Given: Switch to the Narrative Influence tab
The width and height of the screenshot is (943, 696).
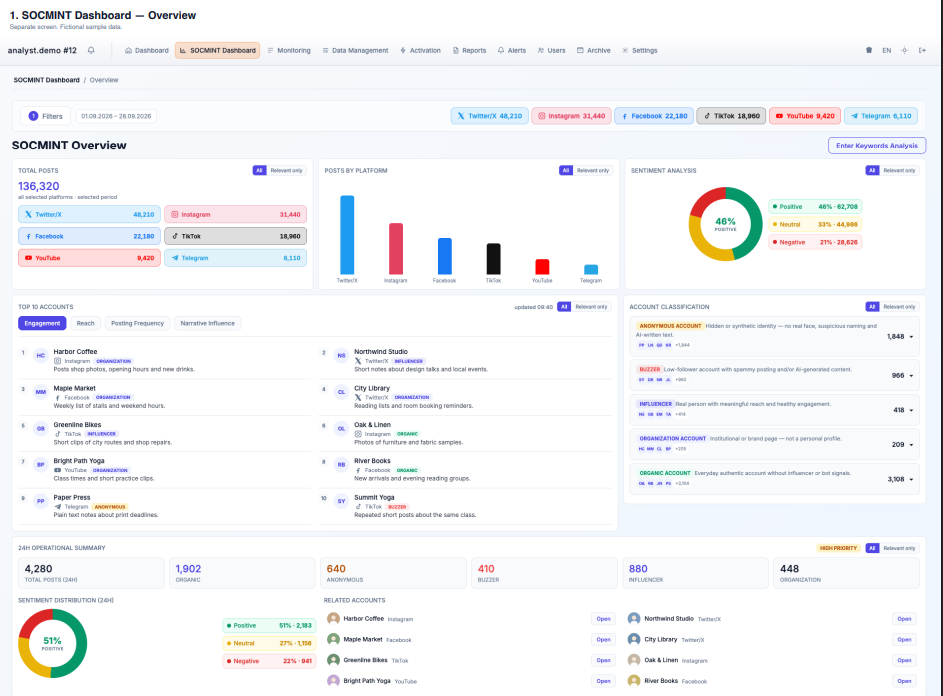Looking at the screenshot, I should coord(207,324).
